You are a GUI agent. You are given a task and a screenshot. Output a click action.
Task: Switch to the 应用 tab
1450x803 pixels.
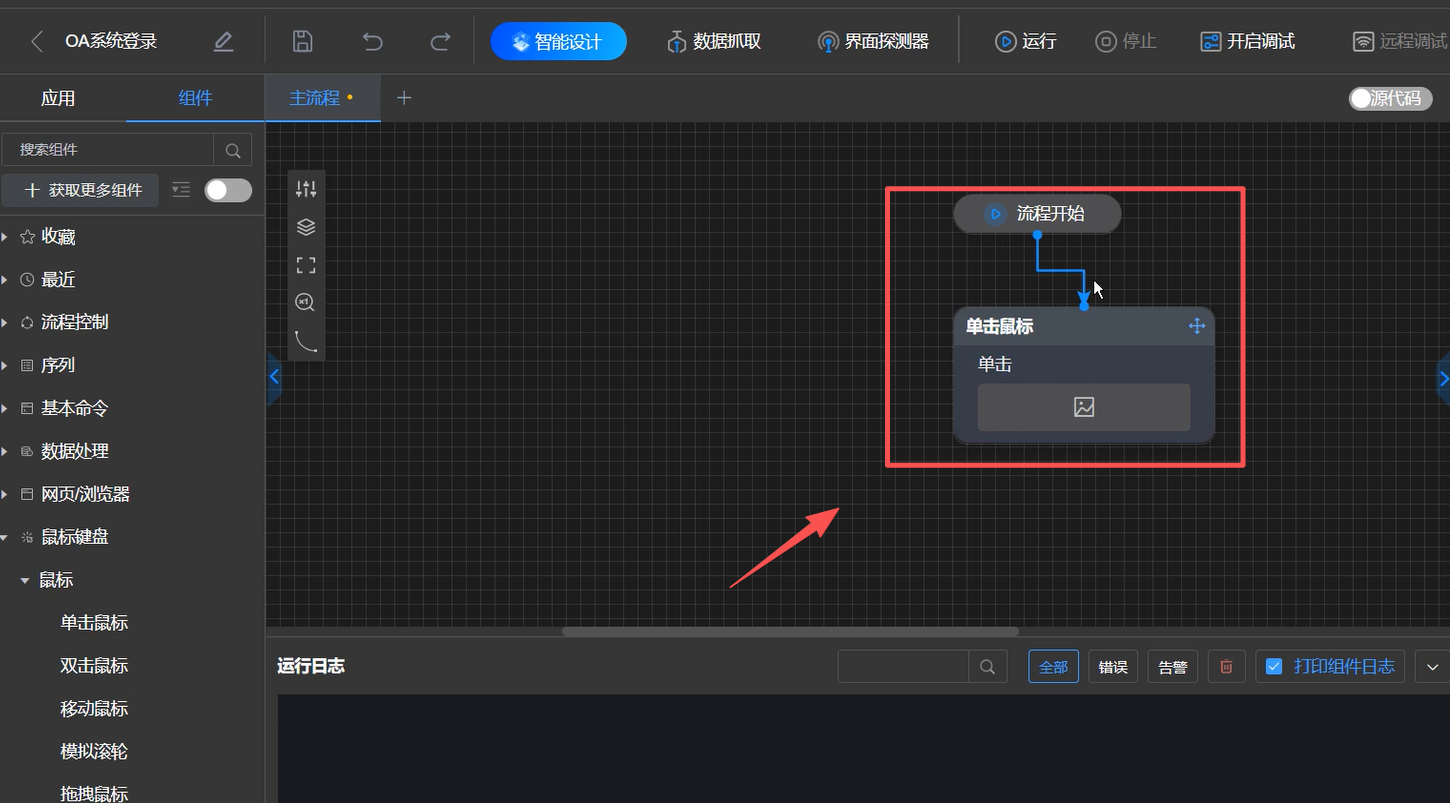point(58,98)
